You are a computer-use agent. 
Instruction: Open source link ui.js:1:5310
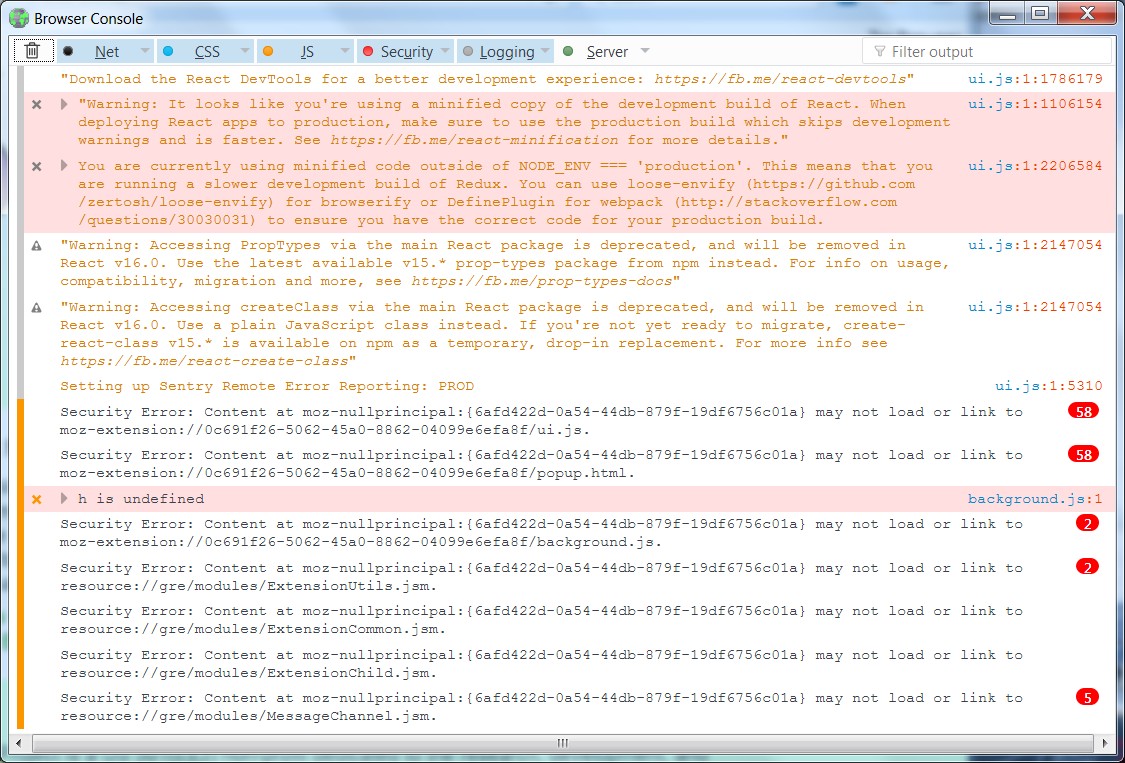[x=1048, y=386]
